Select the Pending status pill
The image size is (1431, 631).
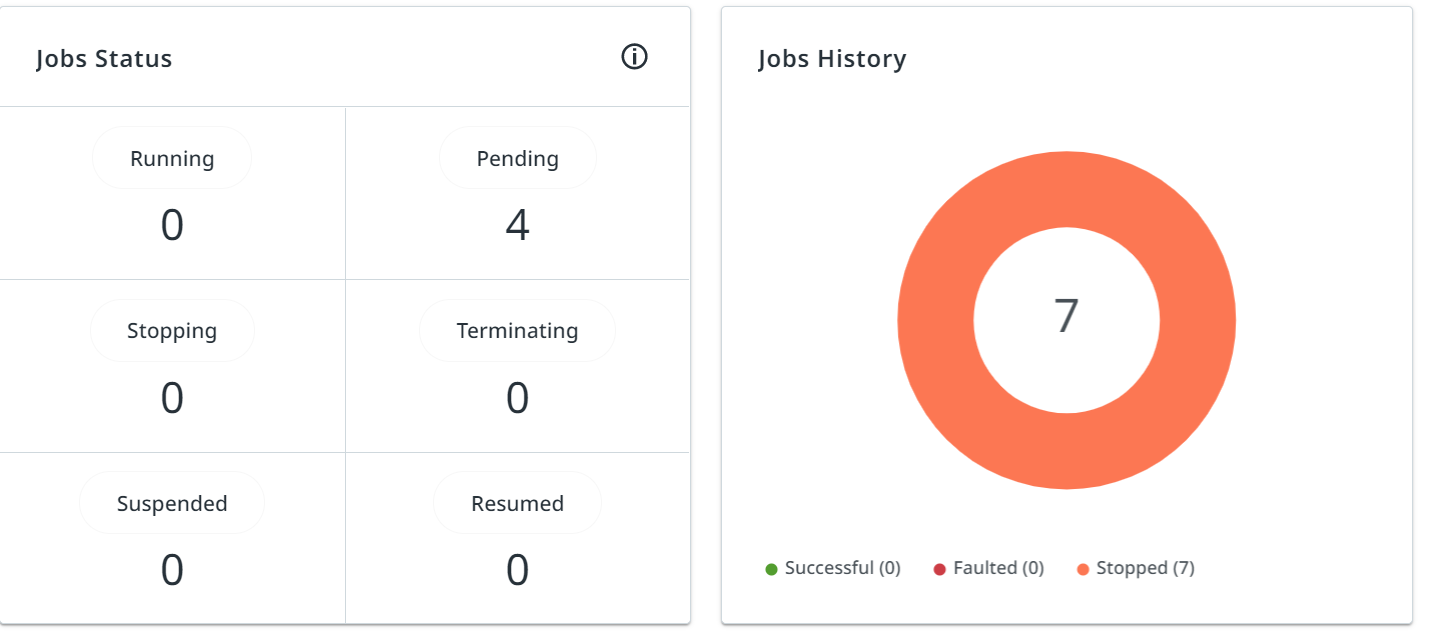[x=517, y=159]
